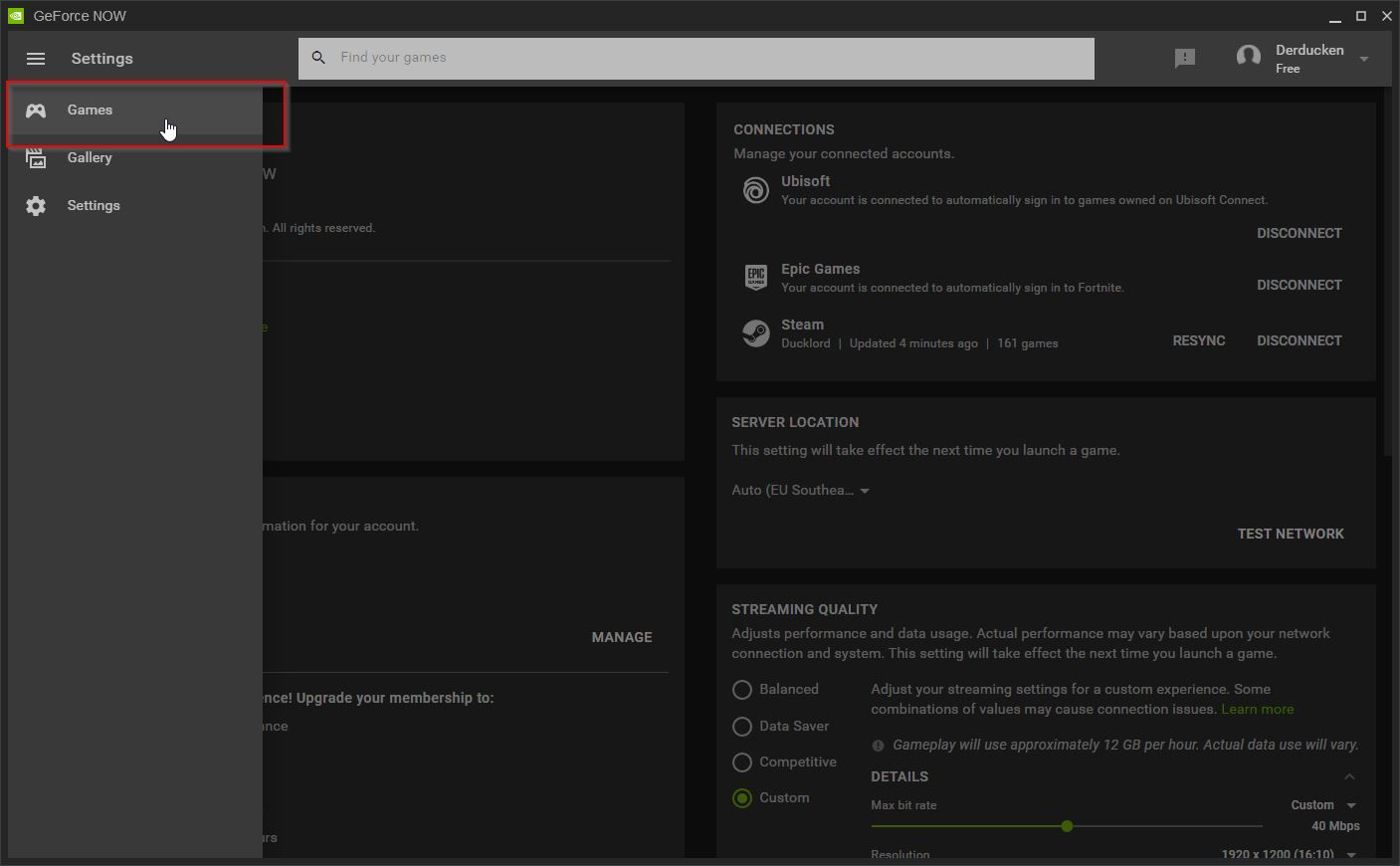Screen dimensions: 1400x866
Task: Open the server location dropdown
Action: click(801, 491)
